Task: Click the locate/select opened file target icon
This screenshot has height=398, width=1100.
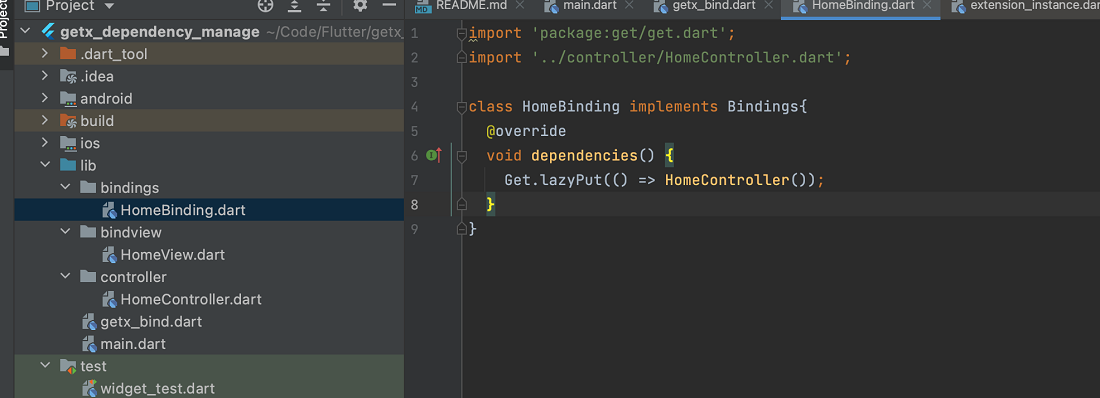Action: point(265,6)
